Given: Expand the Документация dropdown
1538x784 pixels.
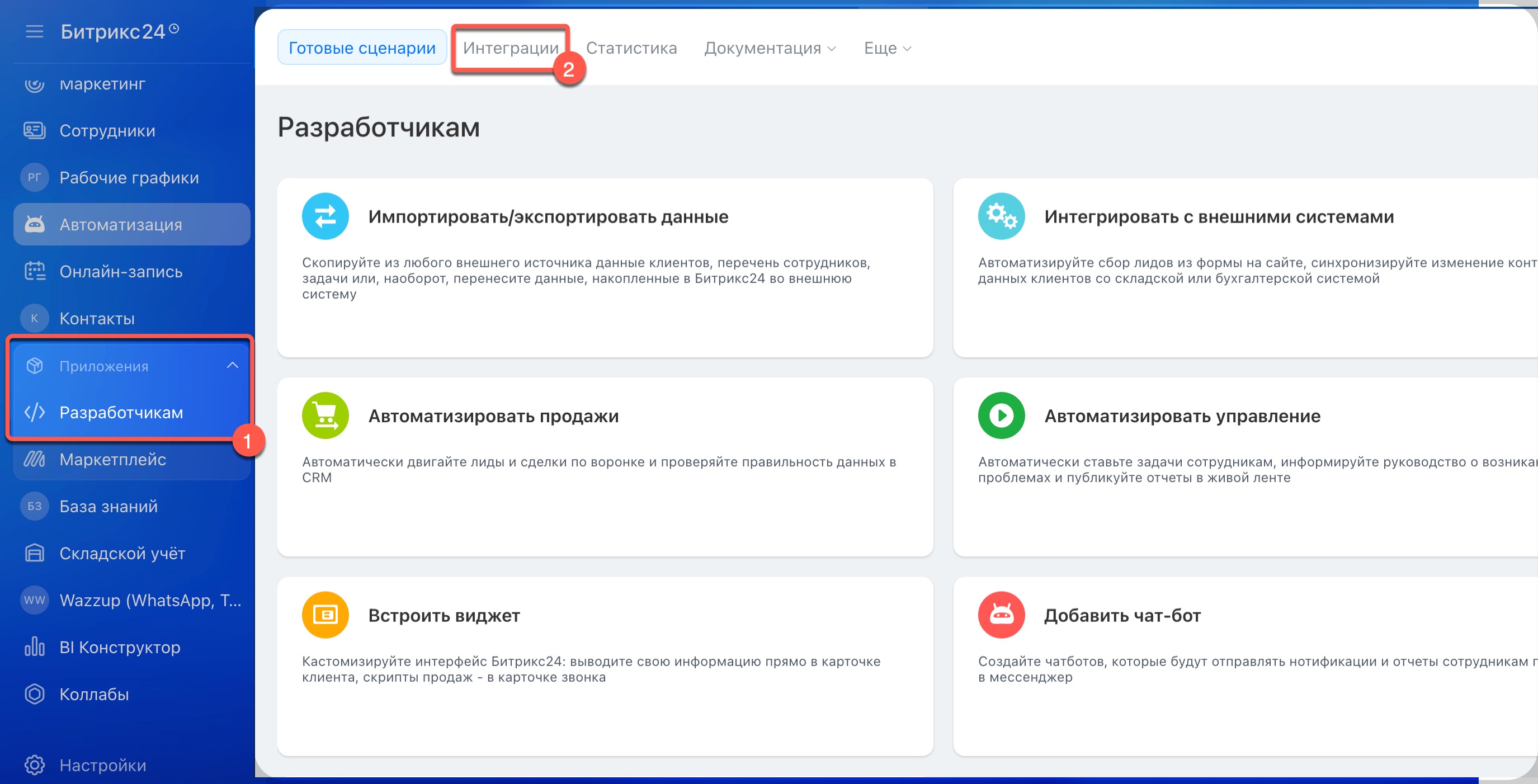Looking at the screenshot, I should 770,48.
